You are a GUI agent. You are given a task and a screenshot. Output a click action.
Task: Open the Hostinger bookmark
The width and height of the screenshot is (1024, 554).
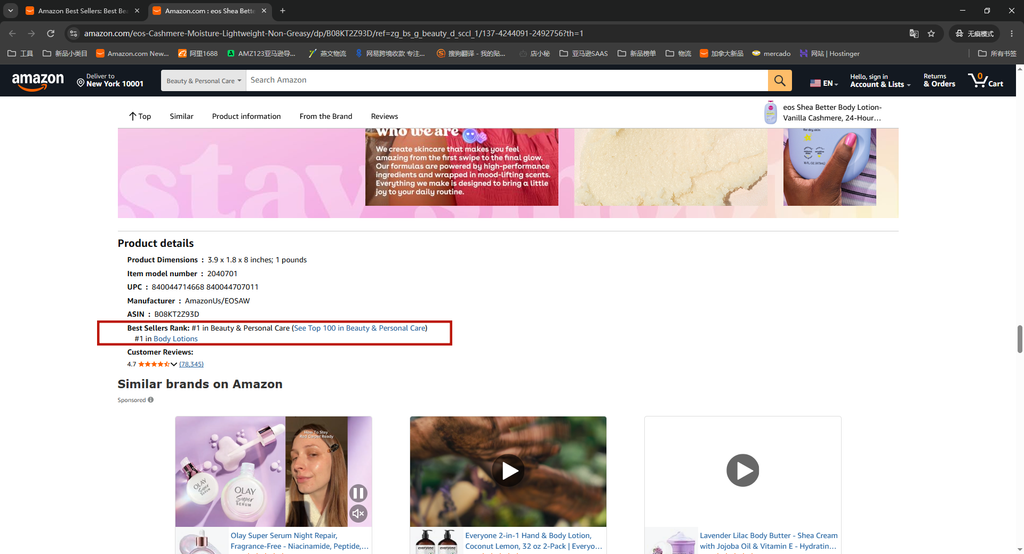tap(829, 54)
